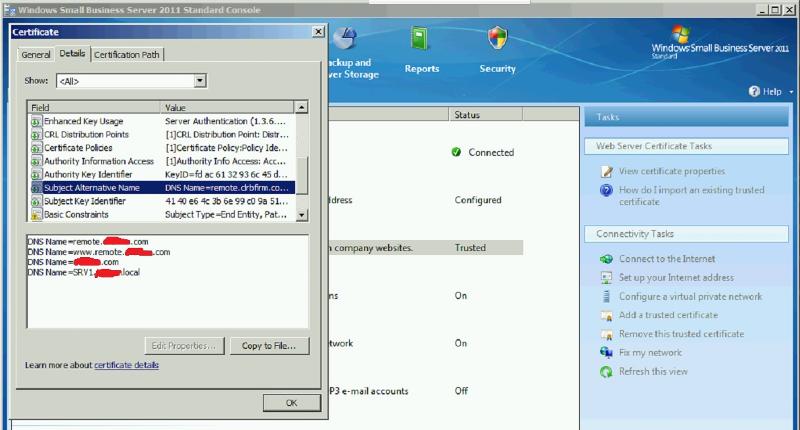The height and width of the screenshot is (430, 800).
Task: Select the Subject Alternative Name row
Action: [x=162, y=188]
